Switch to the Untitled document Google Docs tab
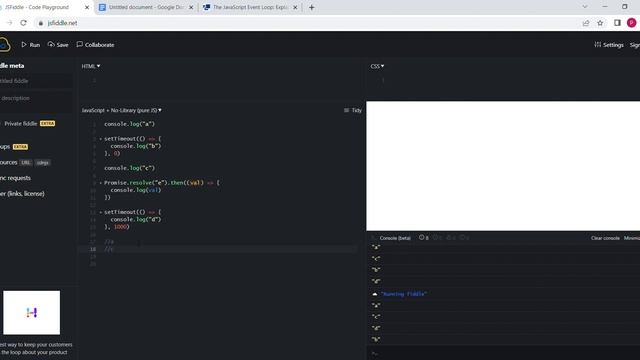Image resolution: width=640 pixels, height=360 pixels. pos(145,7)
